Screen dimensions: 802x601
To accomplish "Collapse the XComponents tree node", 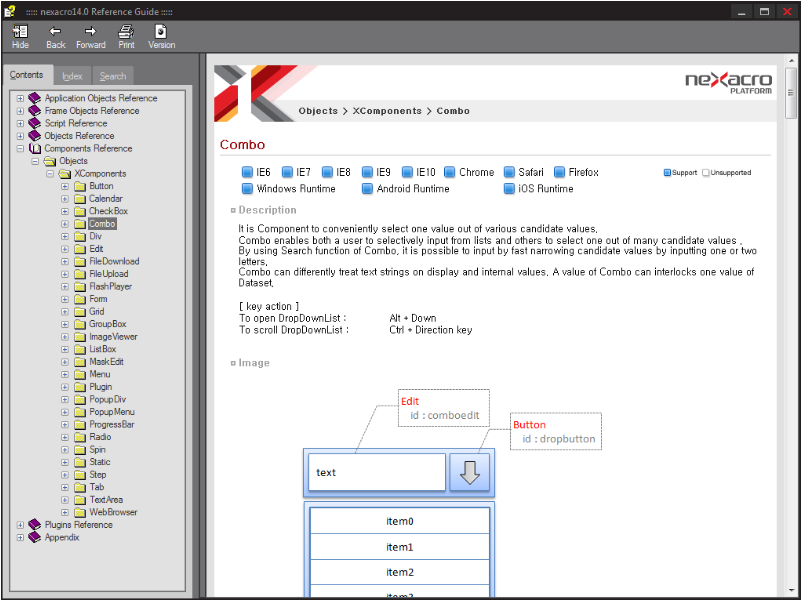I will point(50,174).
